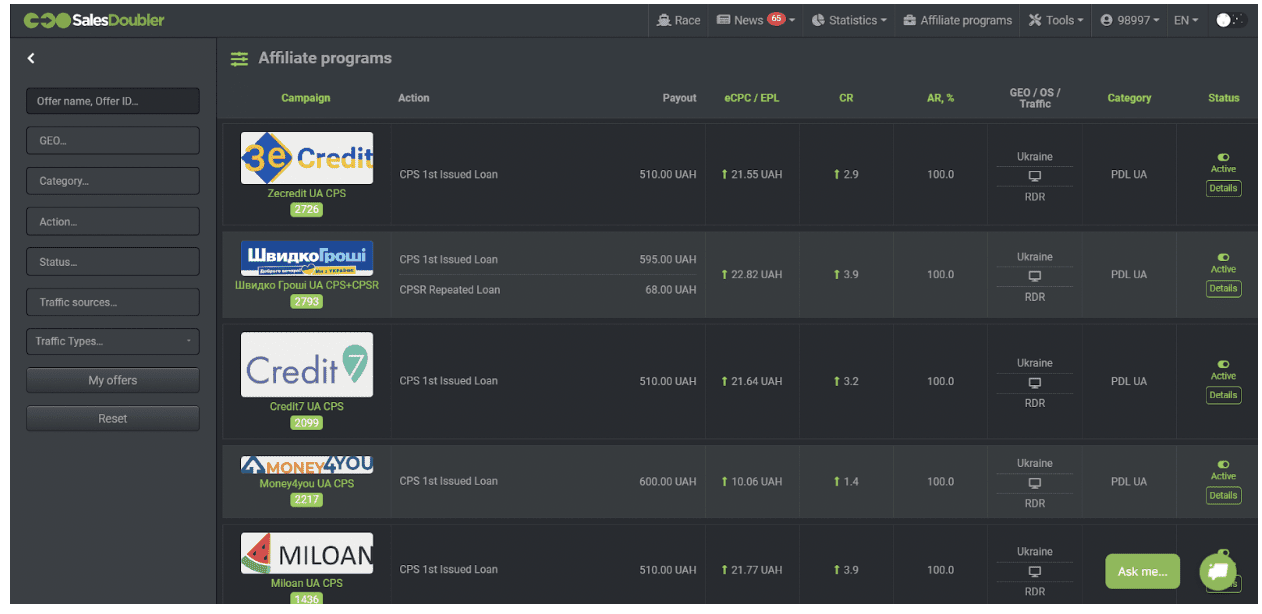Toggle the Credit7 Active status switch
The height and width of the screenshot is (614, 1262).
coord(1223,364)
